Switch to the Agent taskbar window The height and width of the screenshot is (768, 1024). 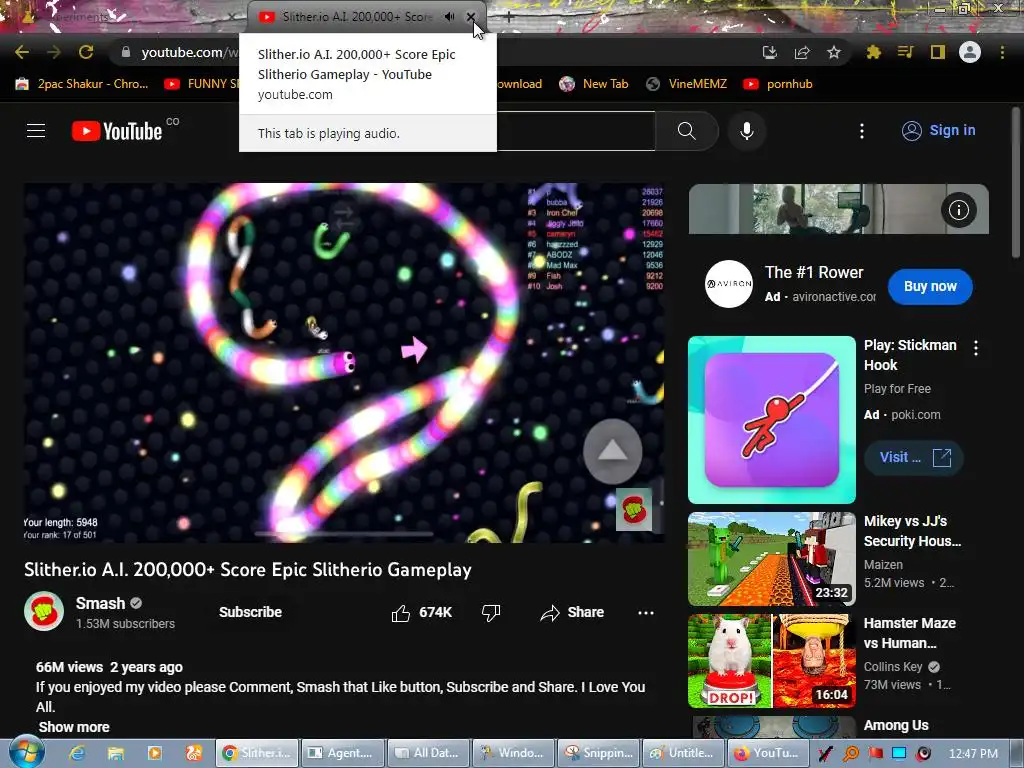pos(342,753)
